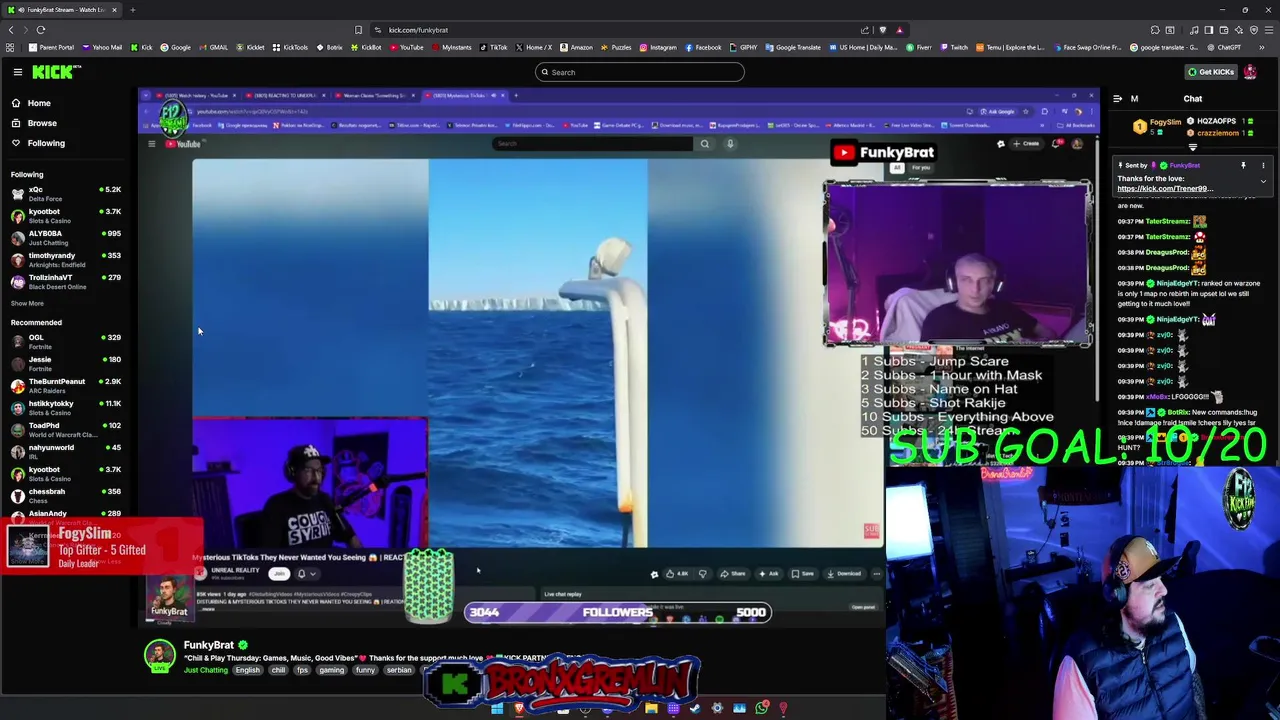This screenshot has width=1280, height=720.
Task: Open TikTok bookmark
Action: [493, 47]
